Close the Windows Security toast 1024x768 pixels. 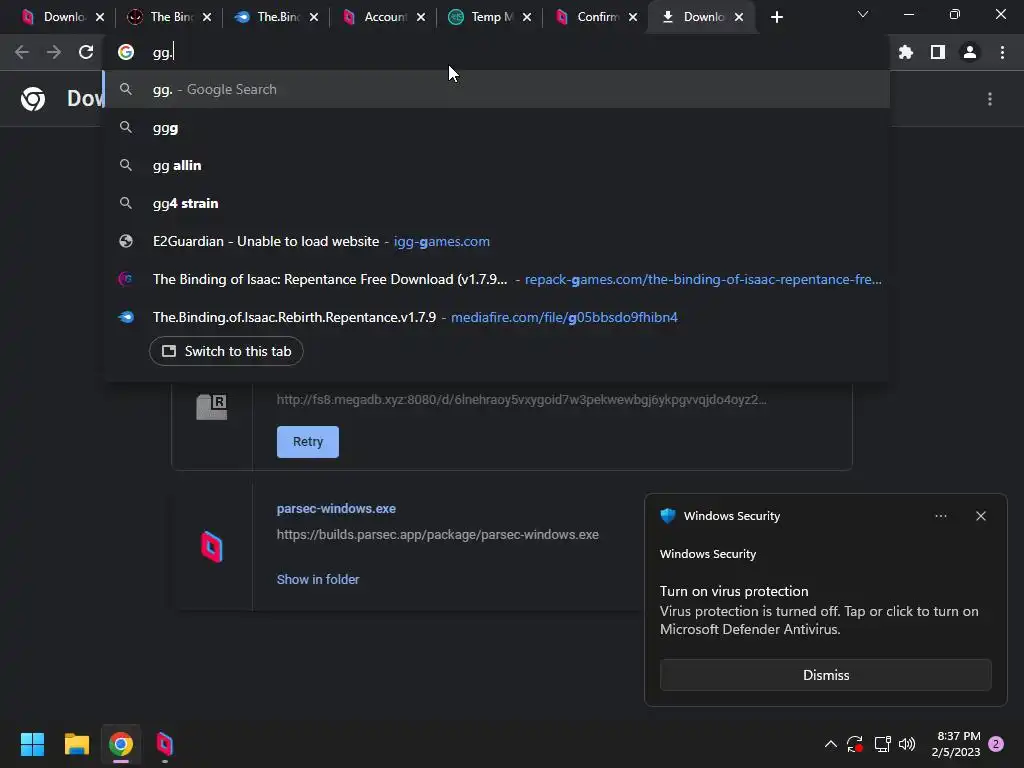coord(981,516)
